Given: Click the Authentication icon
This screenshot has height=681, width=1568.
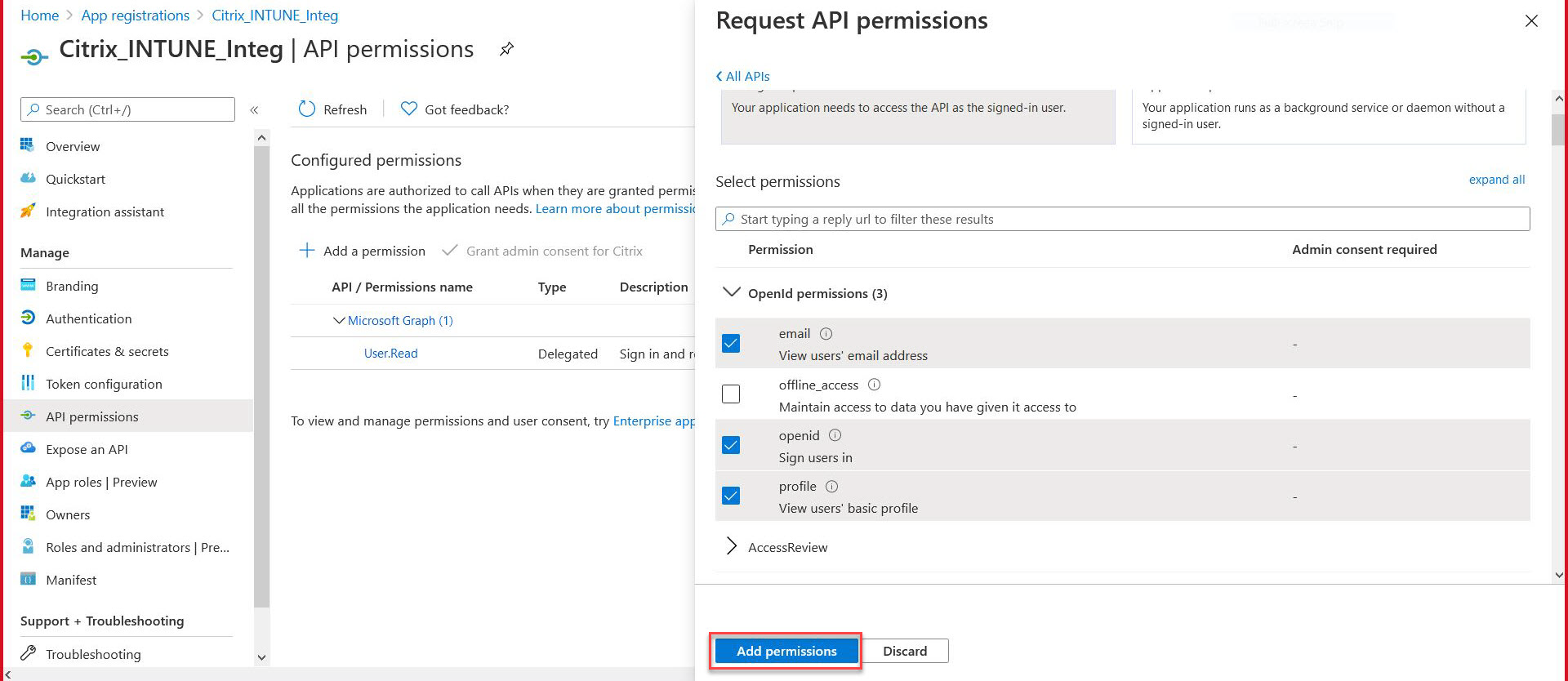Looking at the screenshot, I should 28,318.
